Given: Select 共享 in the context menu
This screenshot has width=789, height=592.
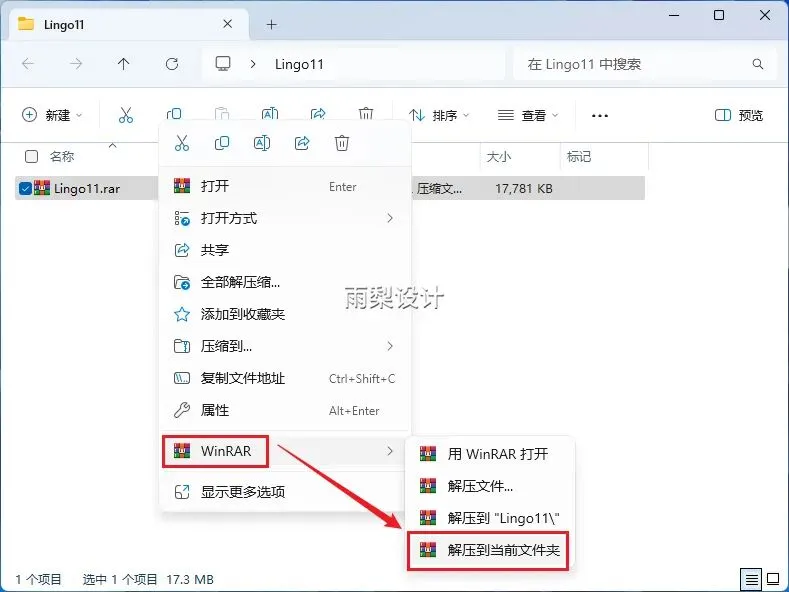Looking at the screenshot, I should pos(285,250).
